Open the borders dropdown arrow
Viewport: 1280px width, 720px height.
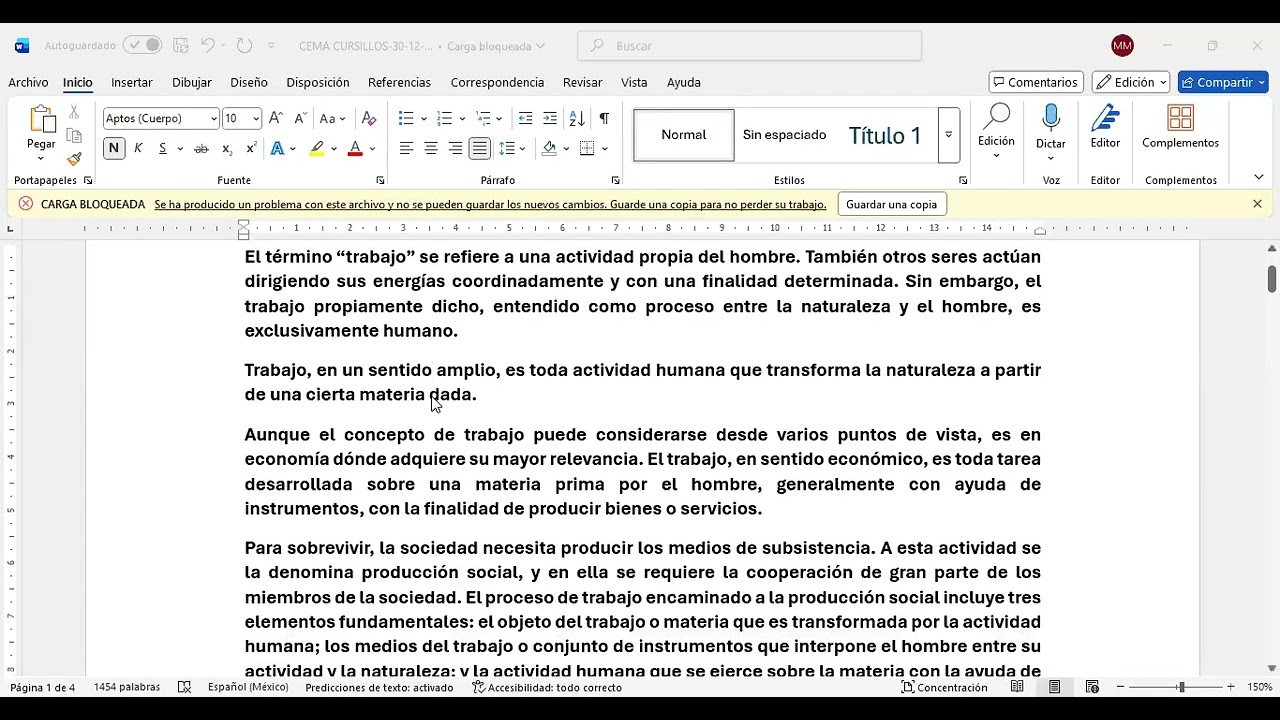point(605,149)
